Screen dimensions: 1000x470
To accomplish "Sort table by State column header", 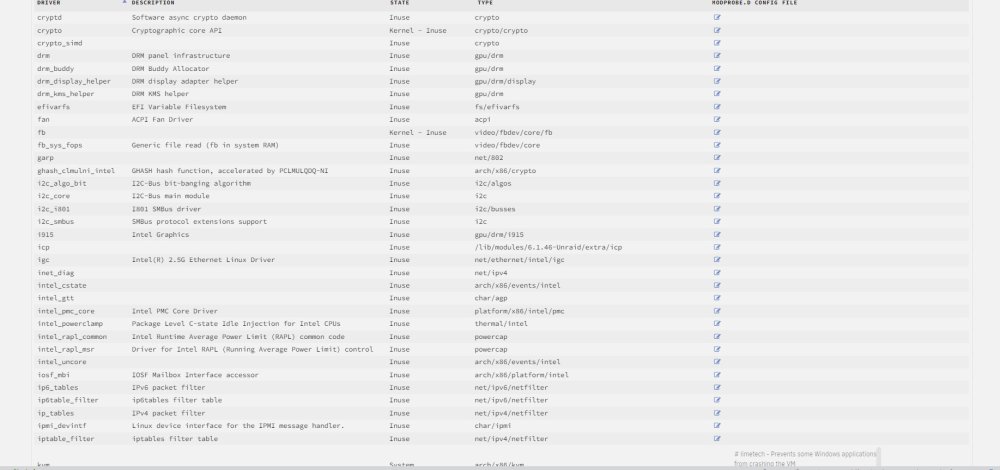I will (399, 3).
